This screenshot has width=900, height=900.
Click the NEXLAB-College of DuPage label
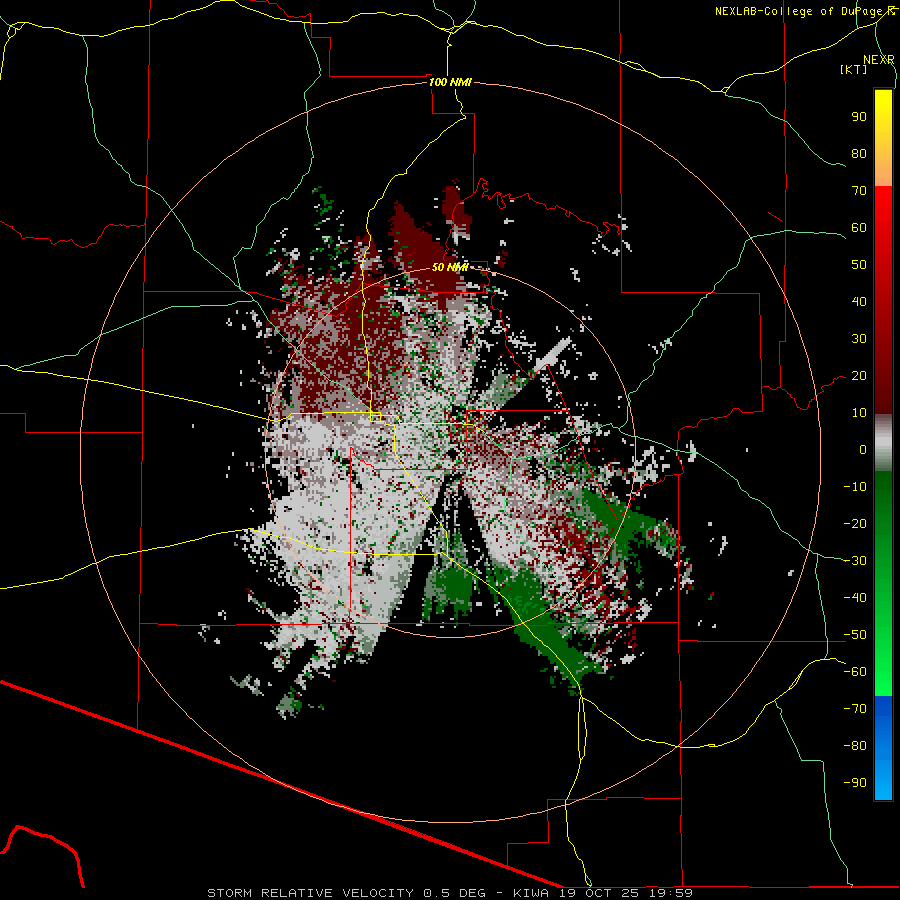[x=805, y=11]
